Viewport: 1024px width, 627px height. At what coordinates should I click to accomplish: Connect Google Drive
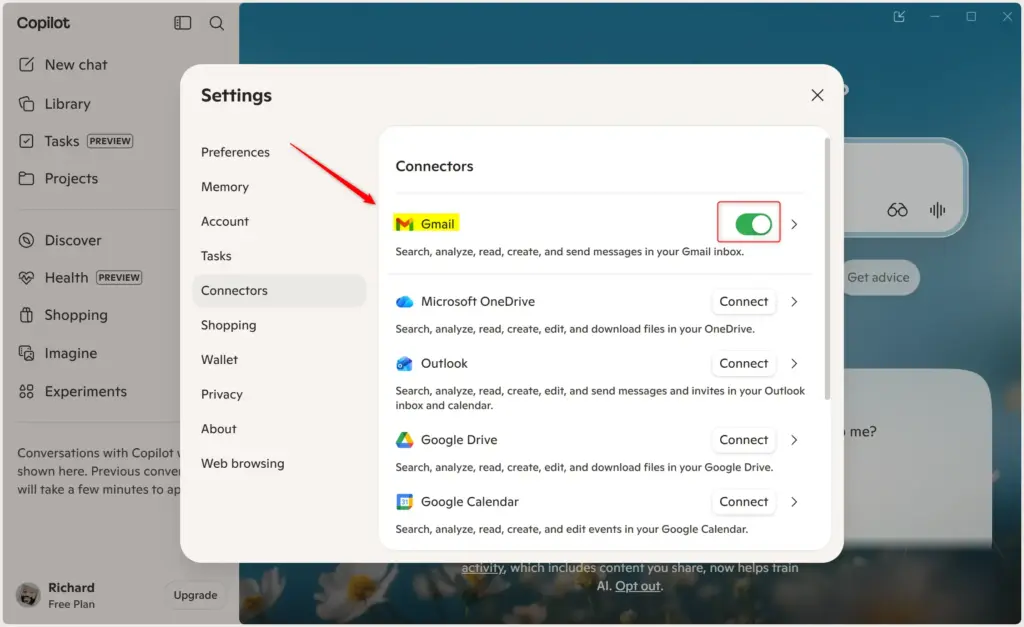pos(743,440)
